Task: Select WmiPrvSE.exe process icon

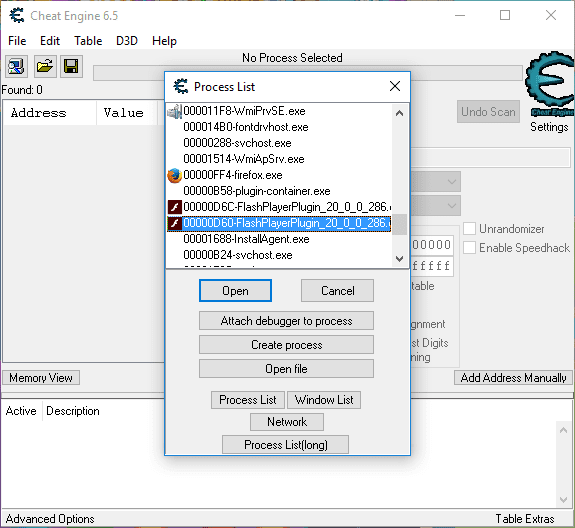Action: tap(175, 111)
